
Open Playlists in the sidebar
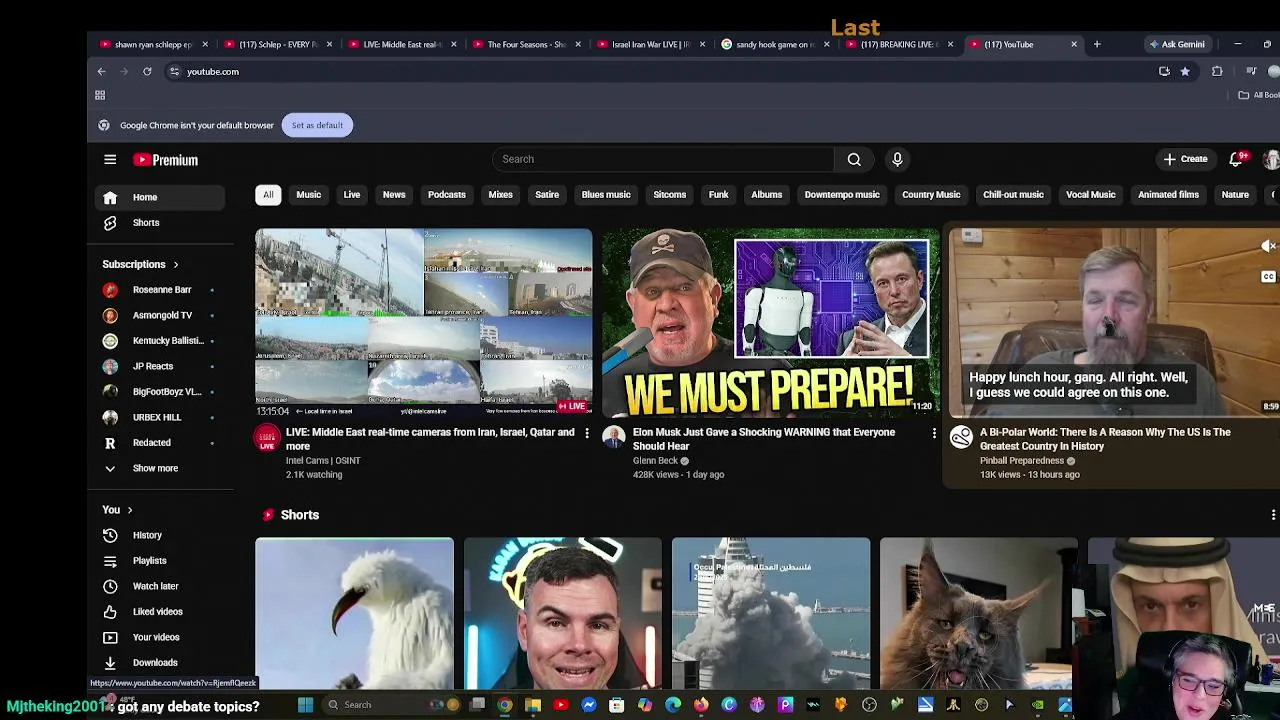(162, 561)
